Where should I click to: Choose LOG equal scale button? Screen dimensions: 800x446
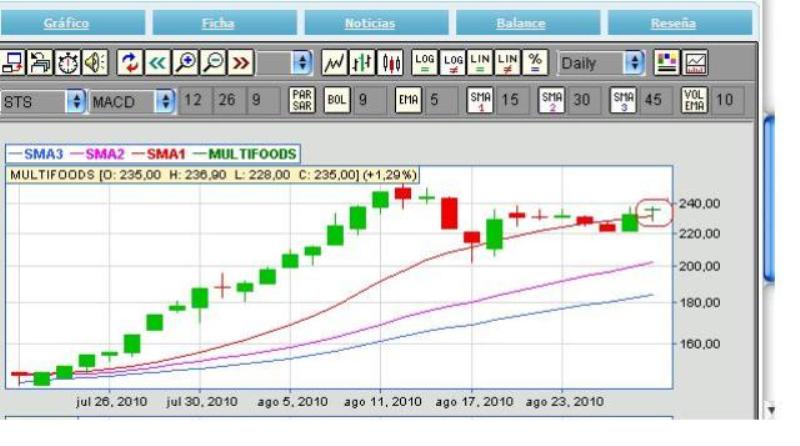pos(424,63)
